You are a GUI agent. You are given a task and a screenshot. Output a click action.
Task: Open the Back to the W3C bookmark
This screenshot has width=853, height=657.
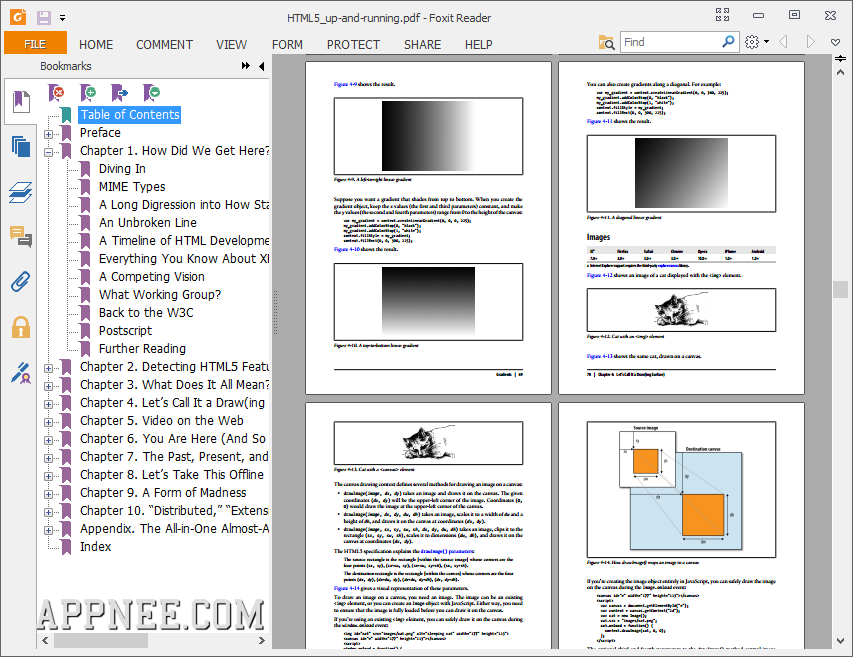(x=146, y=312)
